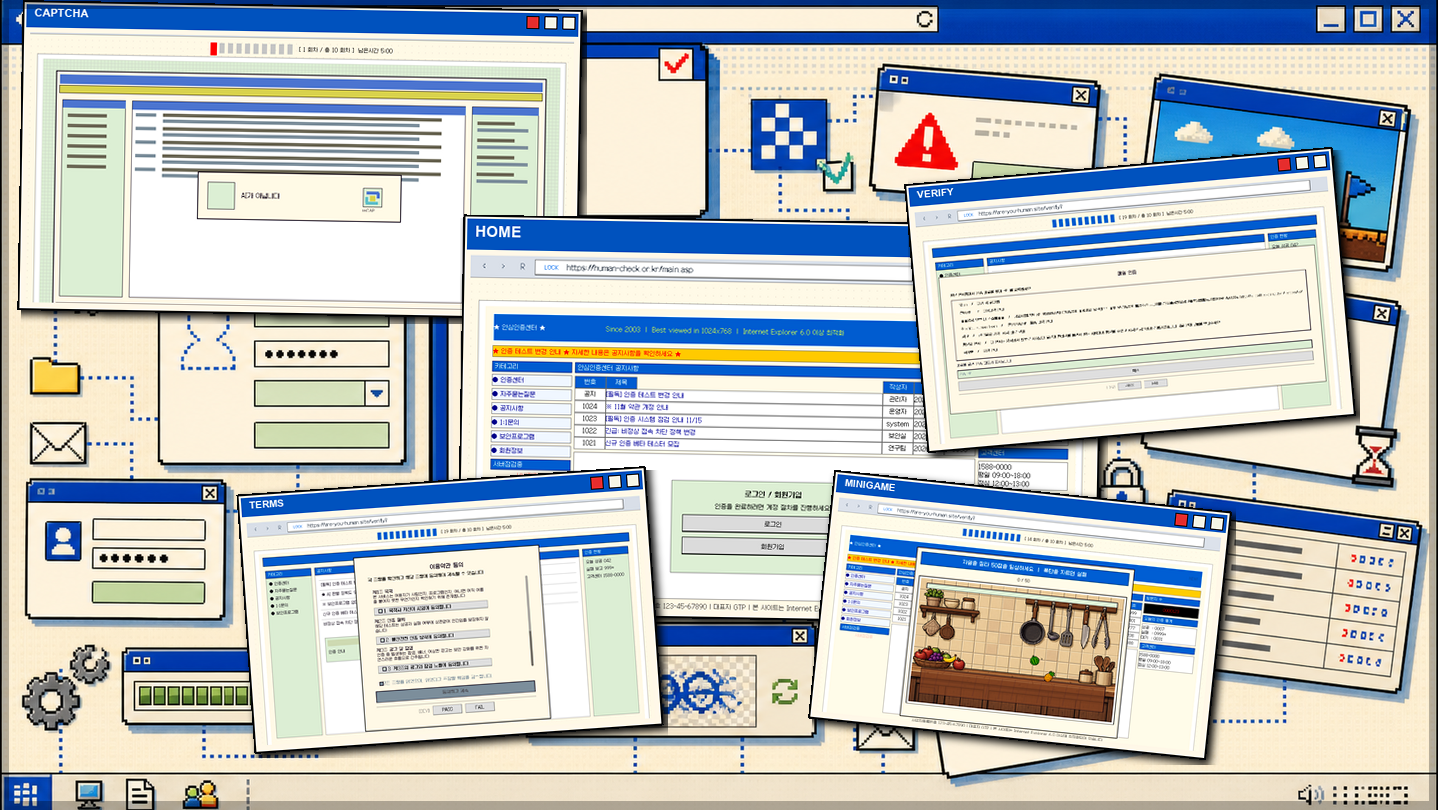The width and height of the screenshot is (1438, 810).
Task: Open the gear settings icon
Action: pos(51,701)
